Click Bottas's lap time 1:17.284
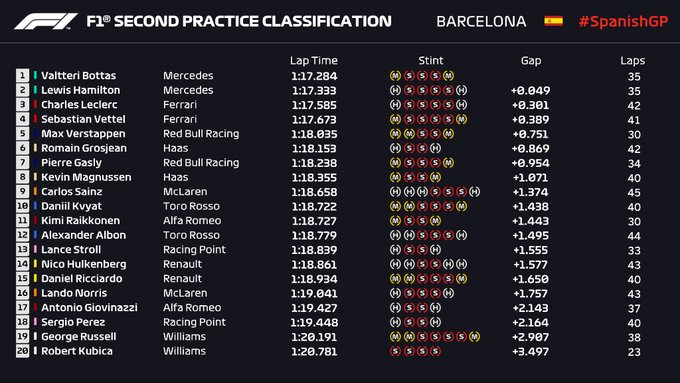Image resolution: width=680 pixels, height=383 pixels. point(314,76)
